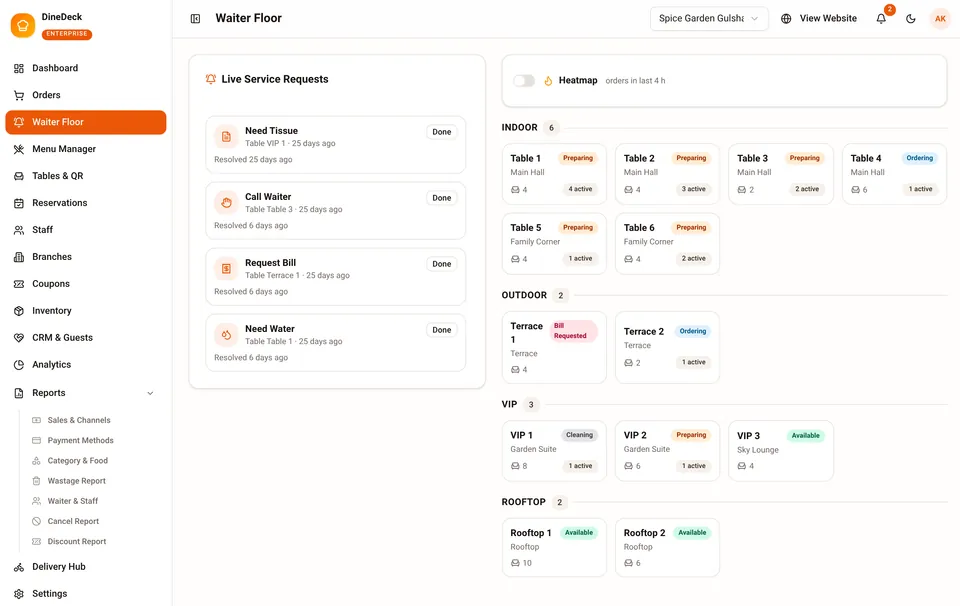Click the Analytics pie chart icon
Screen dimensions: 960x606
[x=19, y=364]
